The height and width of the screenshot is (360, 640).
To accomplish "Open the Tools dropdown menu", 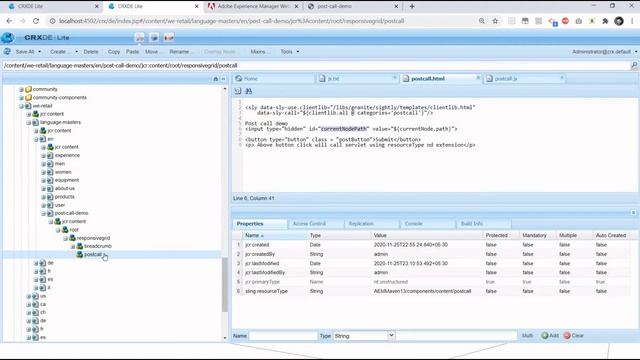I will point(289,52).
